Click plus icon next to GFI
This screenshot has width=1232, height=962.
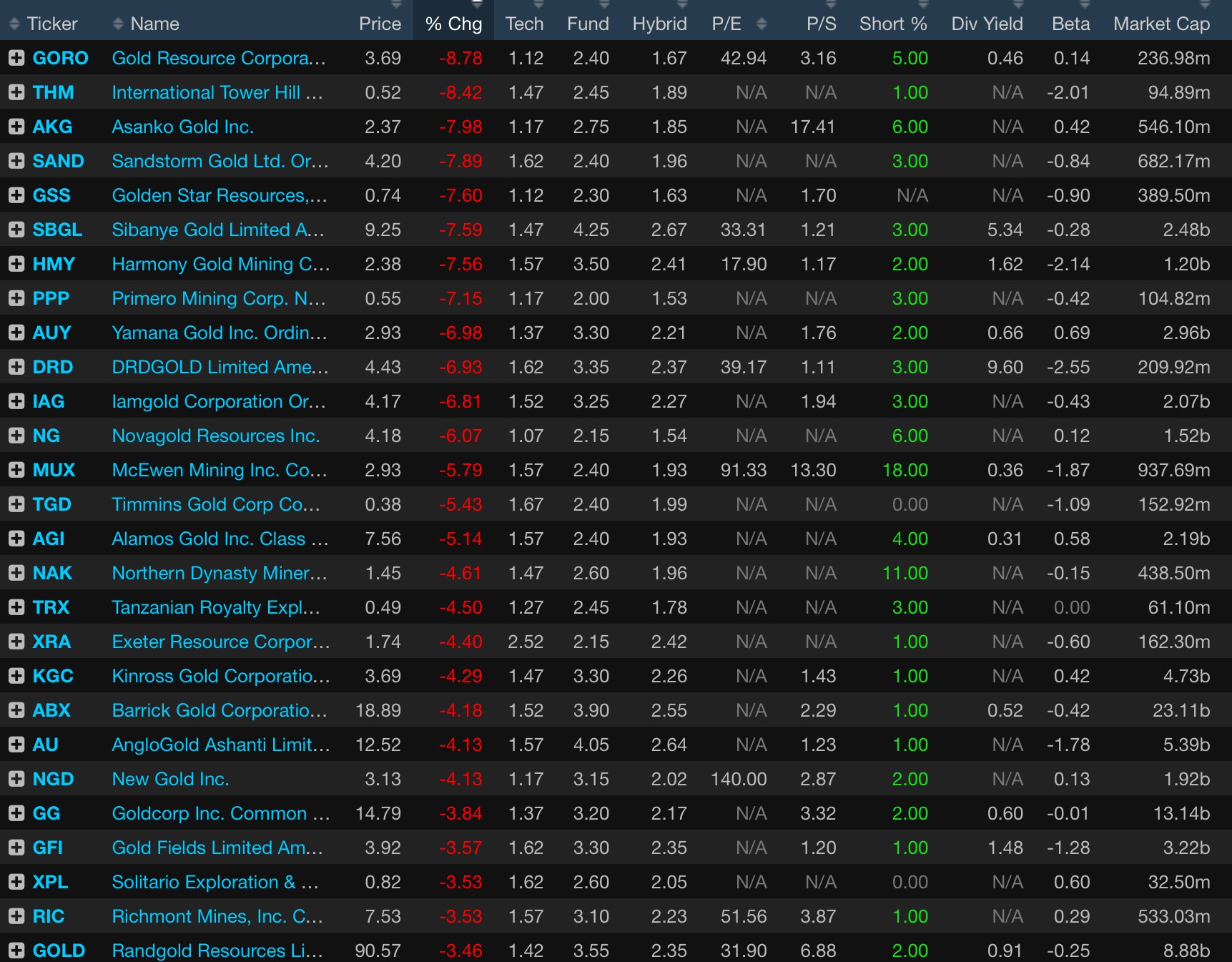coord(16,848)
